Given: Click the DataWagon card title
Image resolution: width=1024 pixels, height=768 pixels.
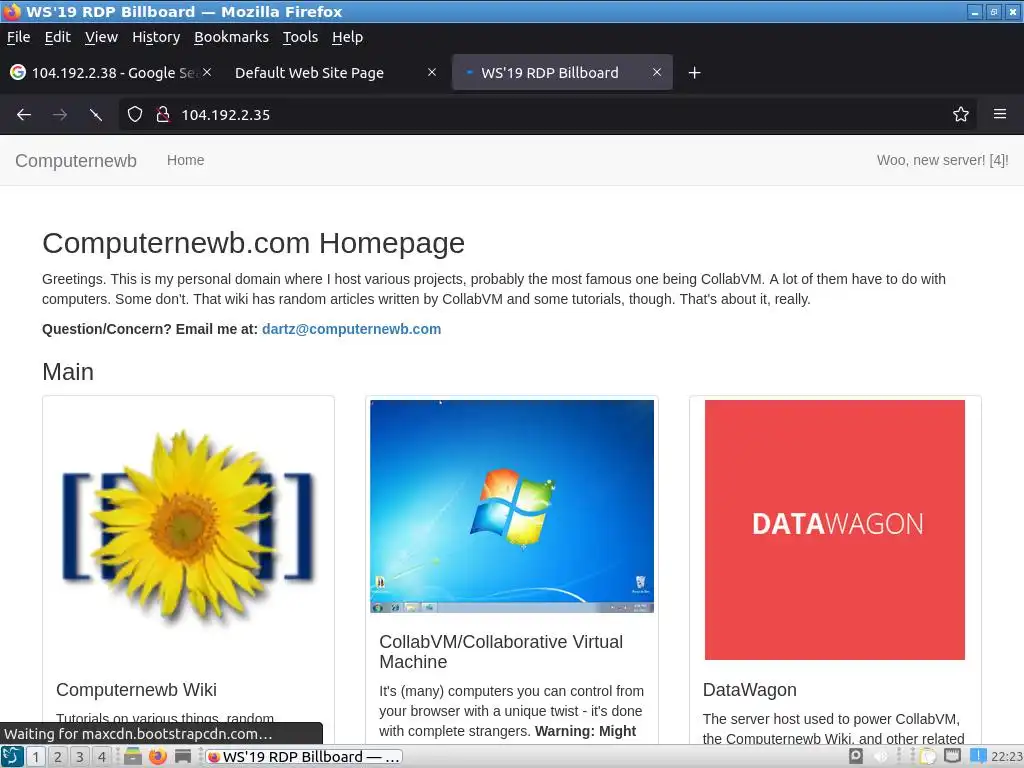Looking at the screenshot, I should click(750, 690).
